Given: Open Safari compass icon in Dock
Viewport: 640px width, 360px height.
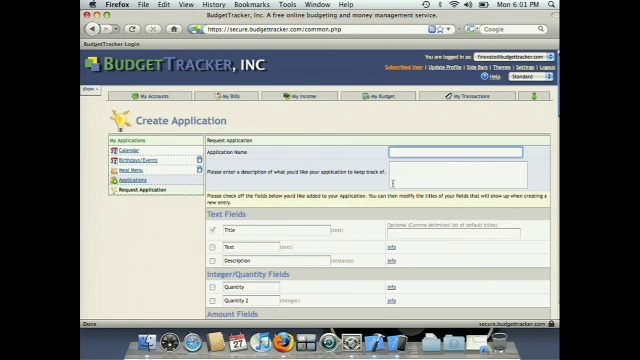Looking at the screenshot, I should [192, 342].
